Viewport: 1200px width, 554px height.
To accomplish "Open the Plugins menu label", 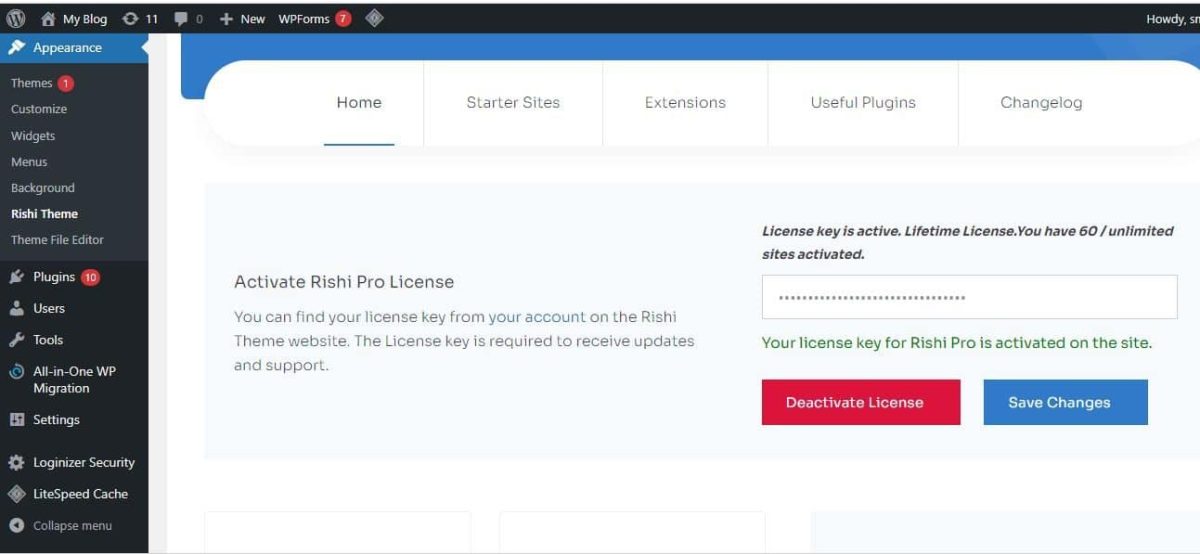I will pos(54,277).
